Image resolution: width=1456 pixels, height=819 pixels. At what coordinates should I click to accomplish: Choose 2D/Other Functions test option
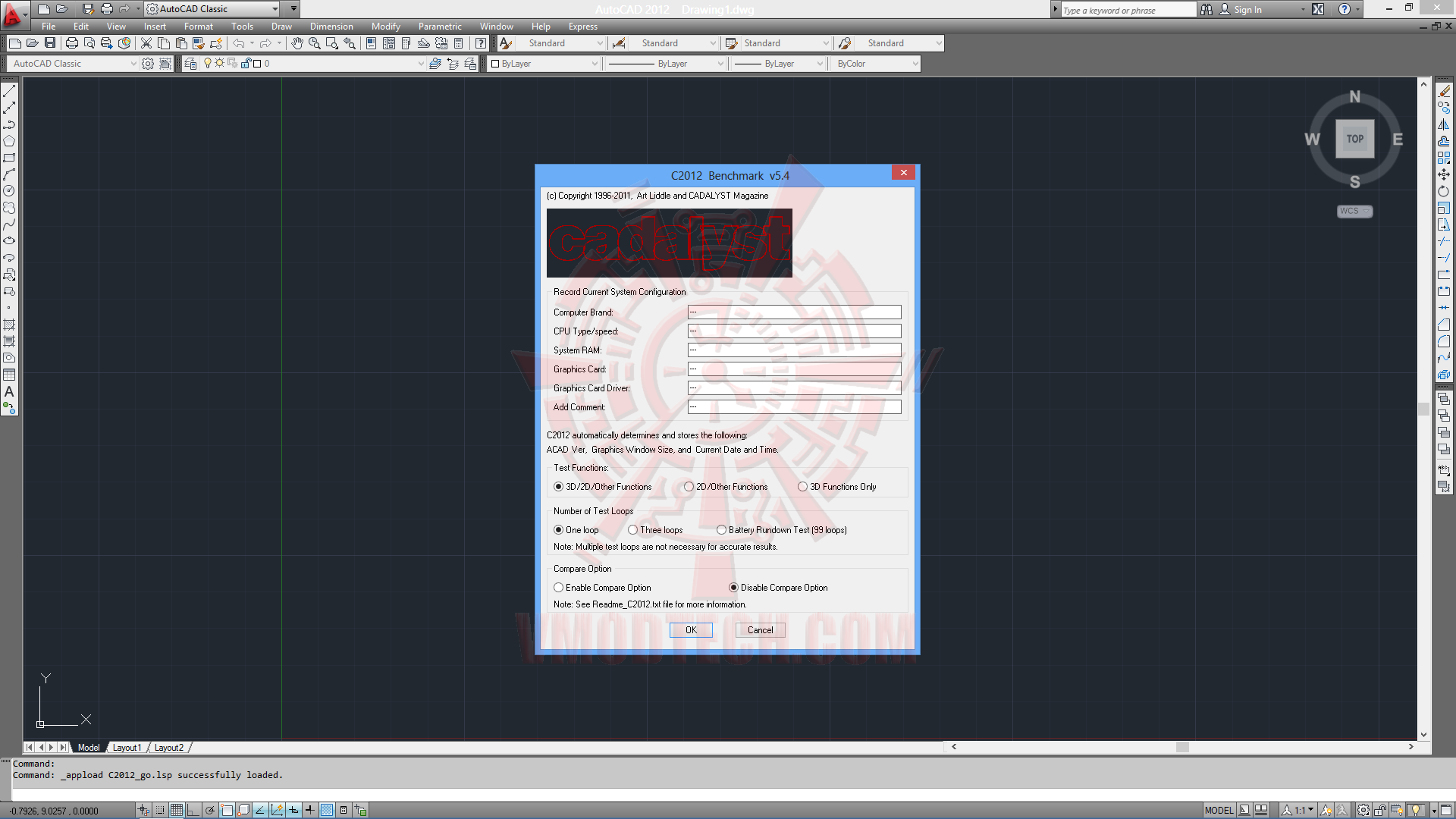point(689,487)
